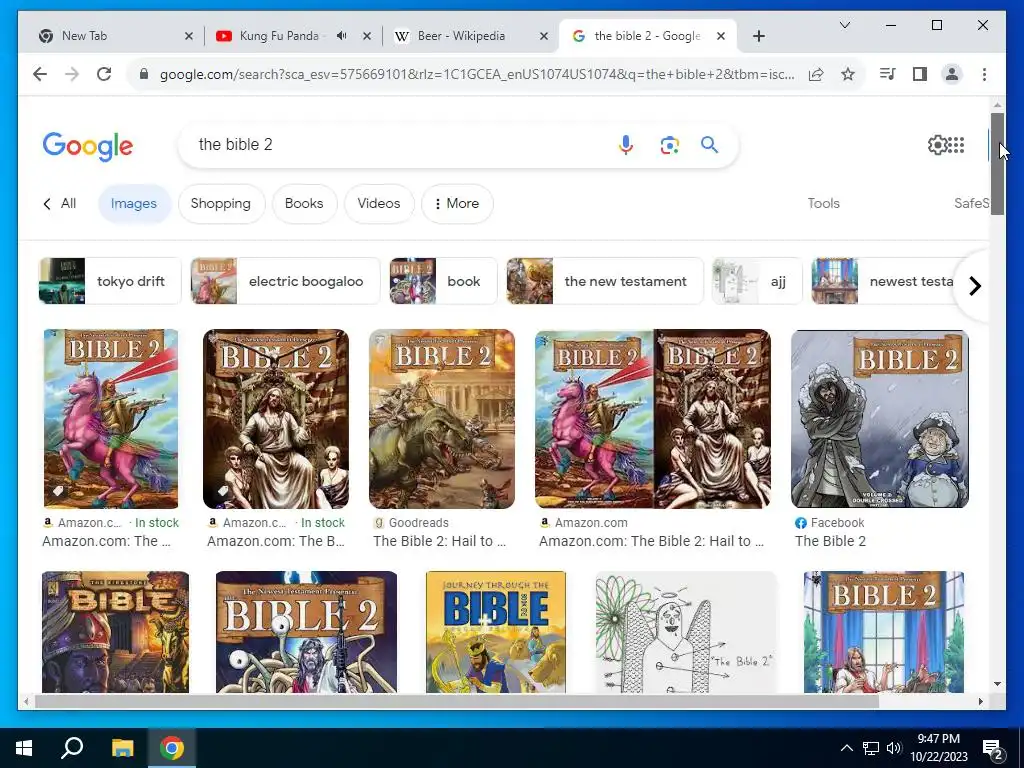Open pink unicorn Bible 2 image

point(110,419)
